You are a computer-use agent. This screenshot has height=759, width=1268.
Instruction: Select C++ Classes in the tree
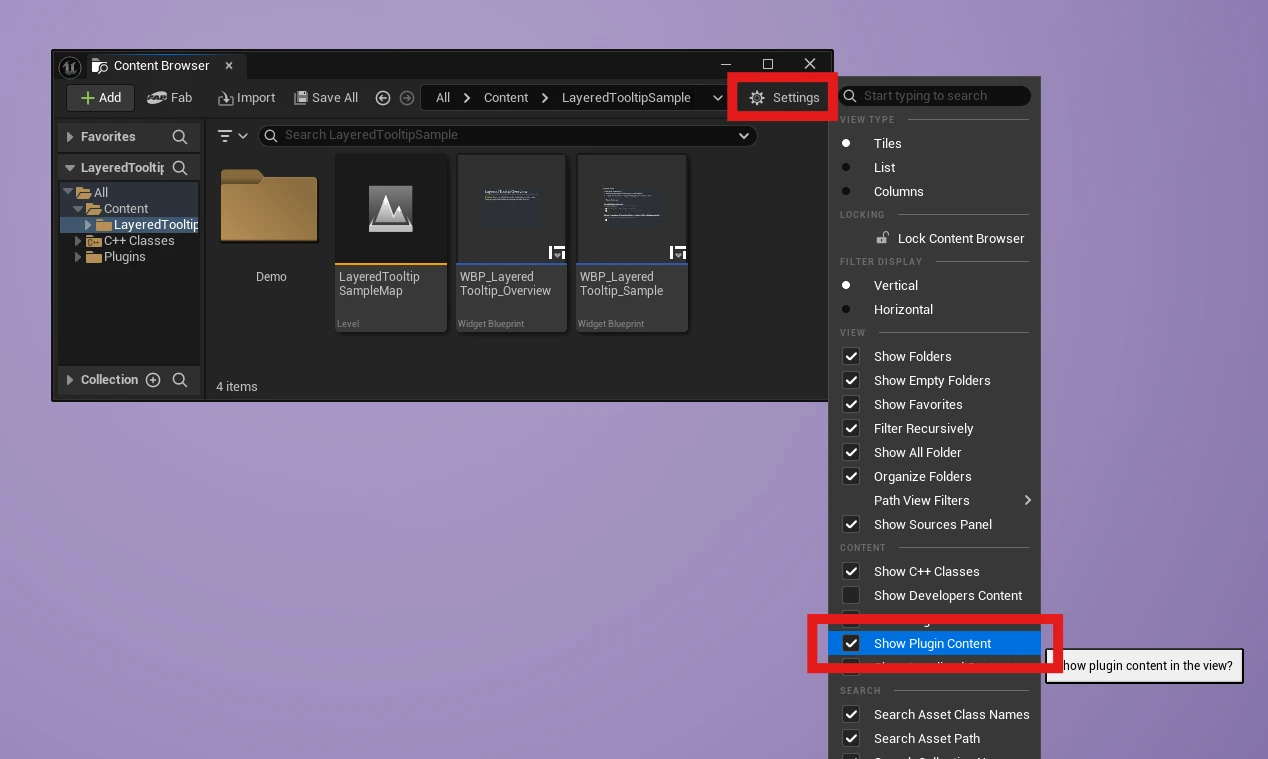(138, 241)
